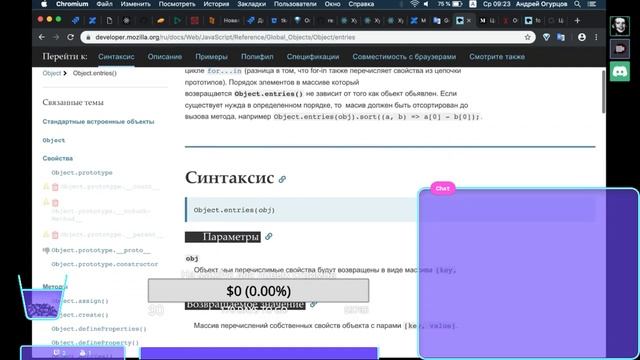Click the anchor link icon beside Синтаксис heading
The image size is (640, 360).
282,179
